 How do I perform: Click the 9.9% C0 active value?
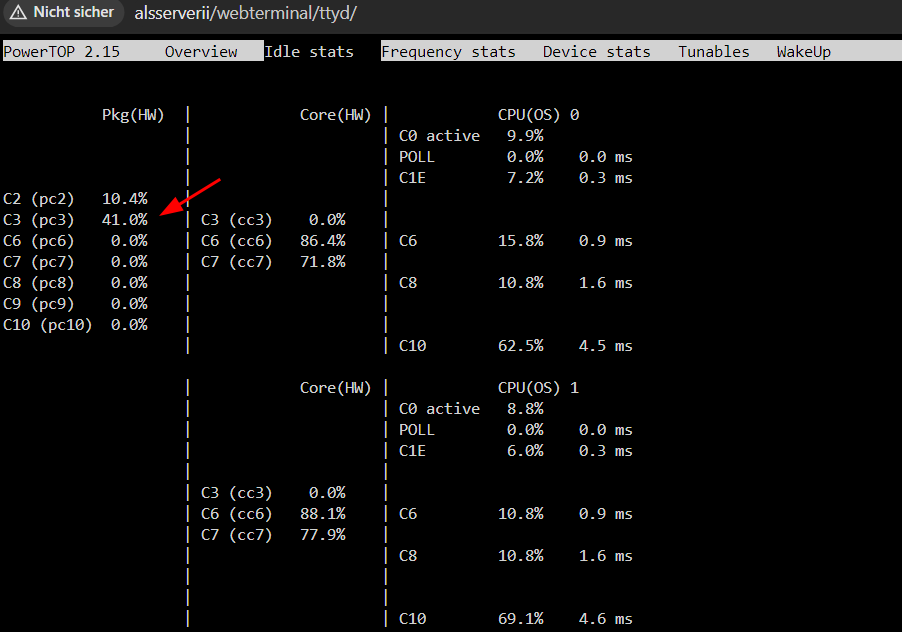pos(525,136)
